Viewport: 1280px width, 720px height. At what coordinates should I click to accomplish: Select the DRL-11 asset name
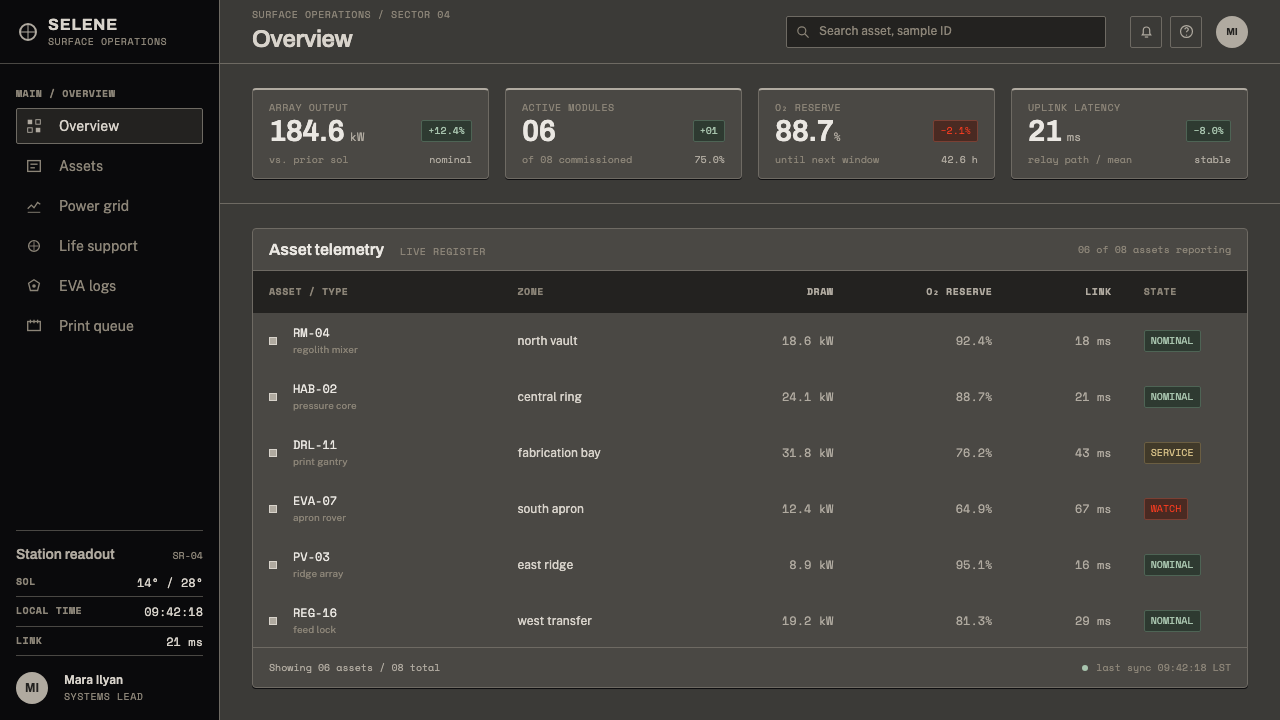(315, 445)
